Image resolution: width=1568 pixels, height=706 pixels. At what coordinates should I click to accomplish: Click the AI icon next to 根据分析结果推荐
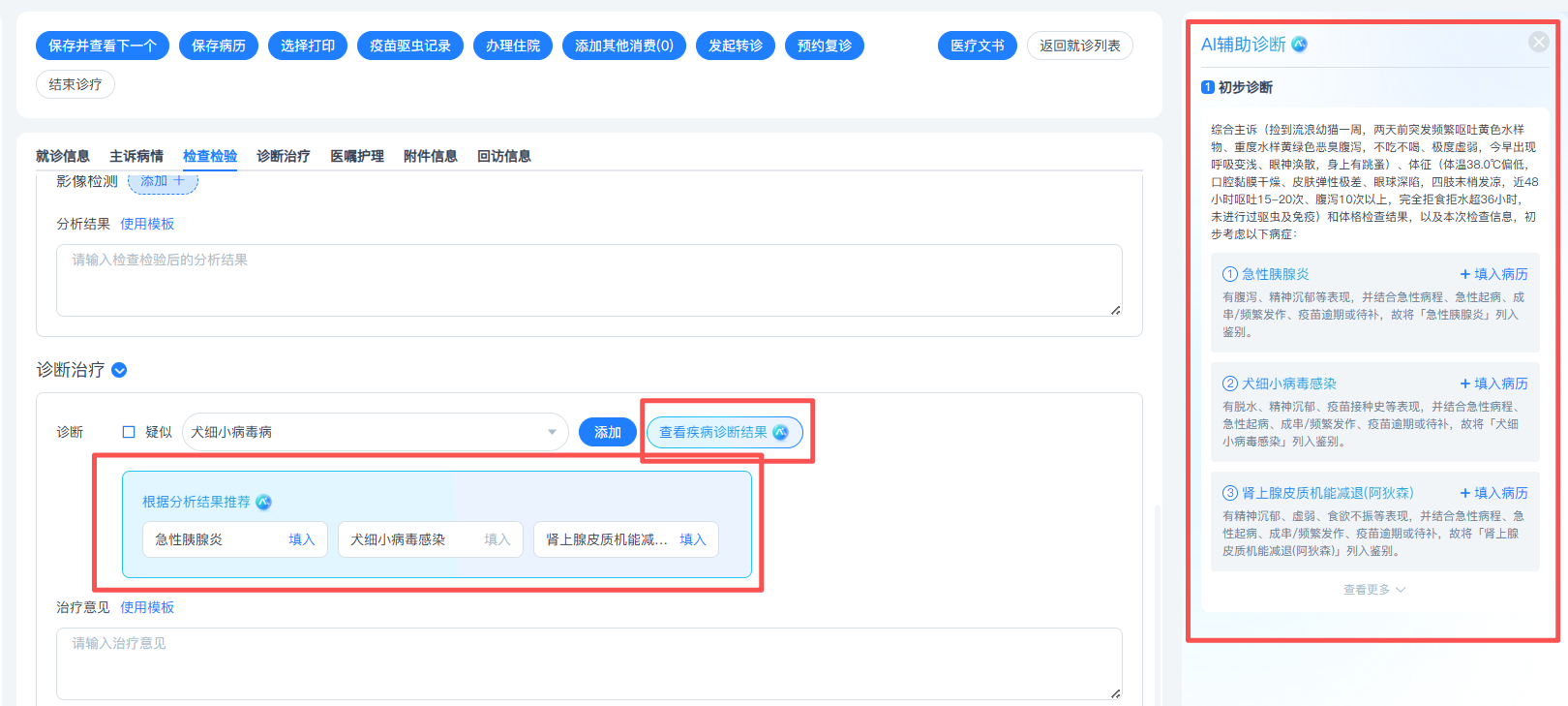263,502
